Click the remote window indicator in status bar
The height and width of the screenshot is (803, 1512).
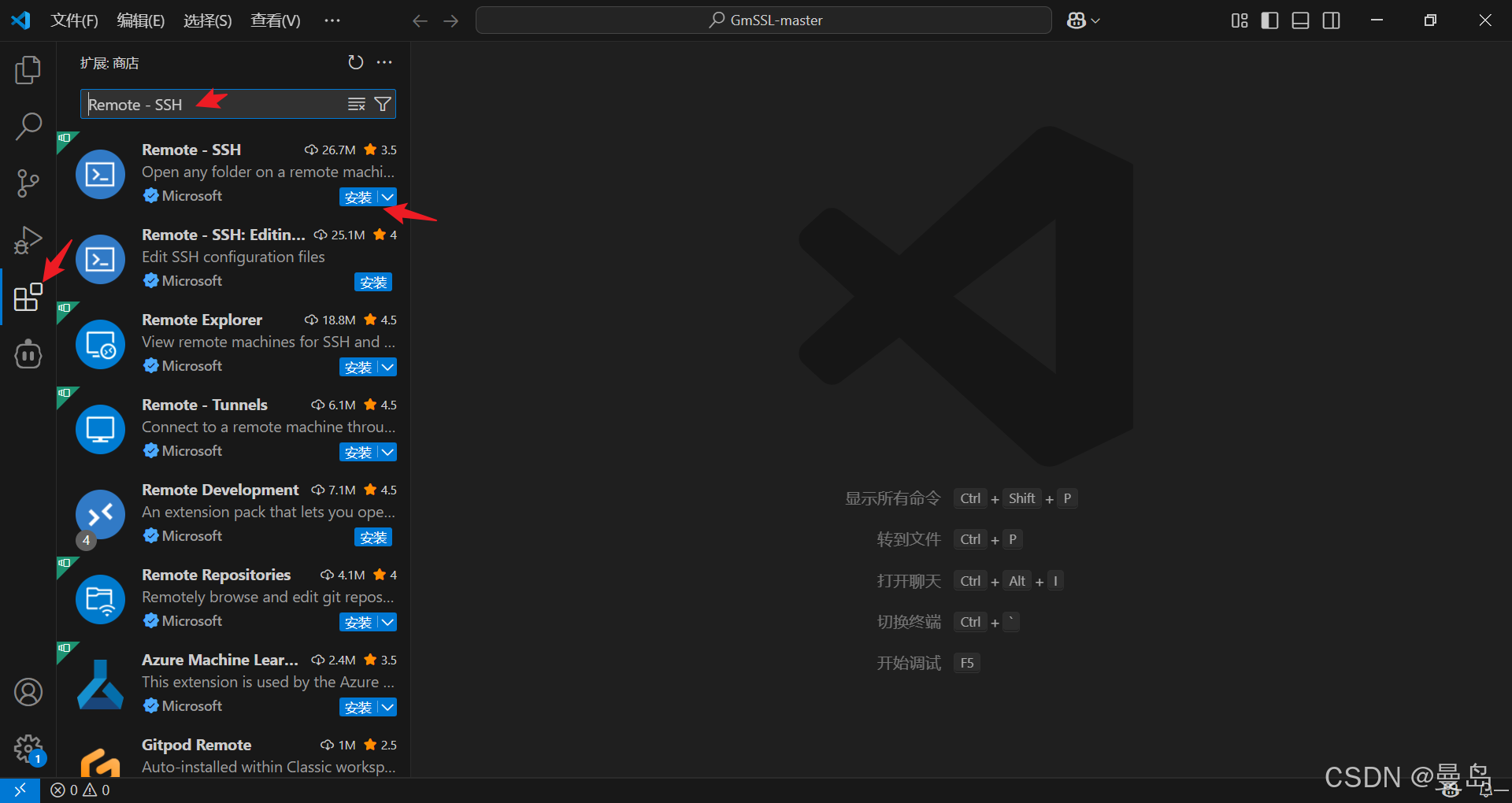tap(20, 790)
